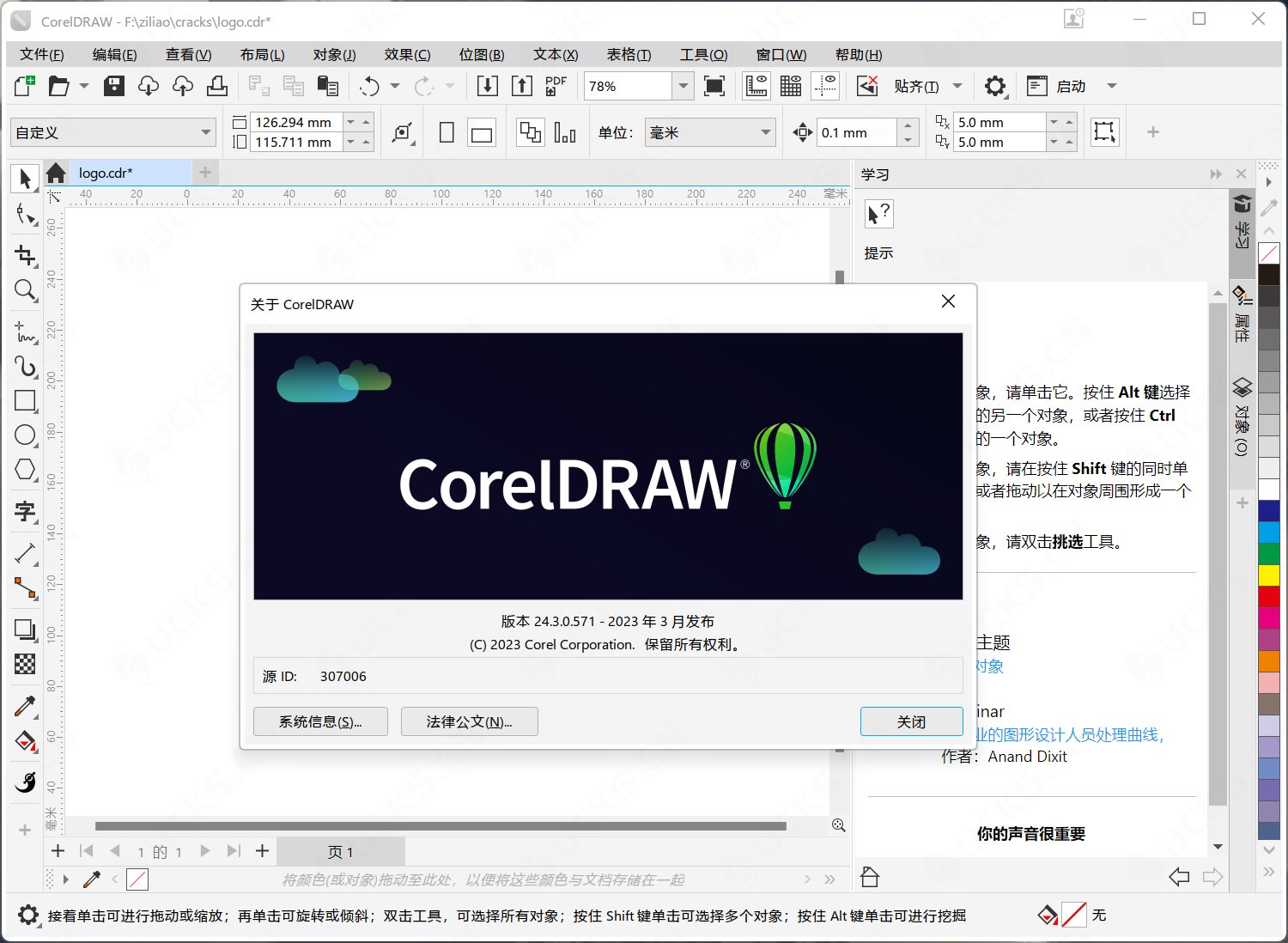Open the zoom level 78% dropdown
The width and height of the screenshot is (1288, 943).
[x=683, y=86]
